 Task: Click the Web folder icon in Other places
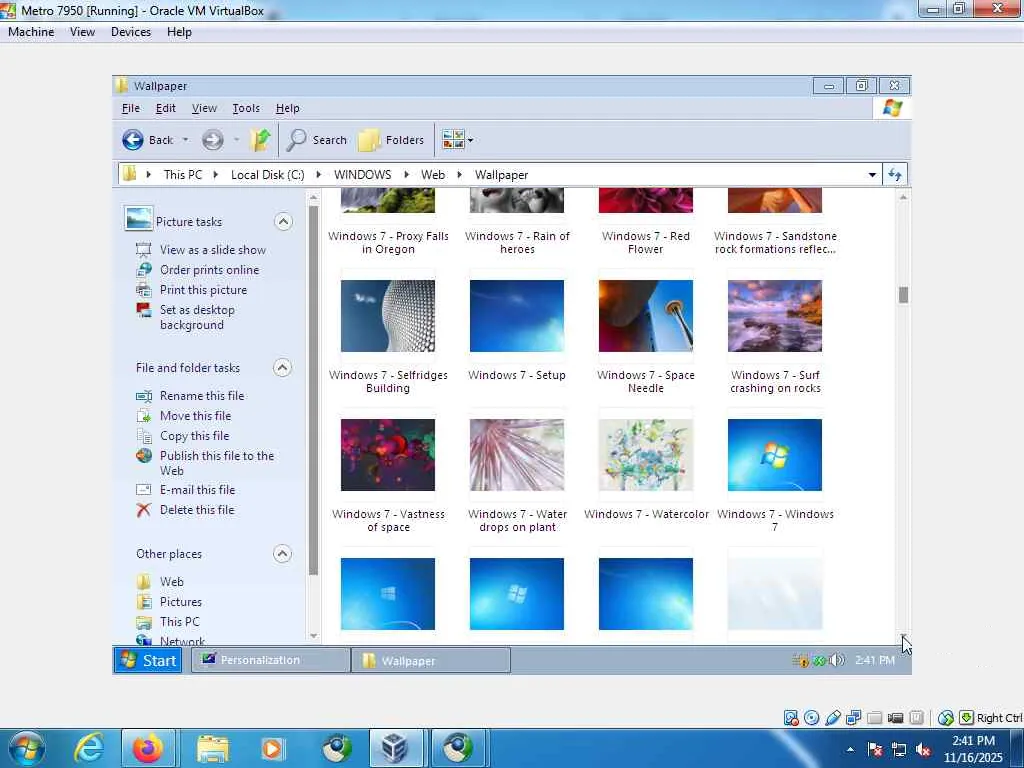(x=144, y=582)
